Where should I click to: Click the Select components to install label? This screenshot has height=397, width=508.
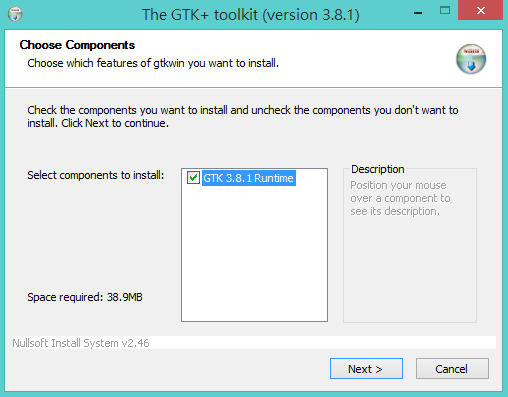tap(96, 175)
